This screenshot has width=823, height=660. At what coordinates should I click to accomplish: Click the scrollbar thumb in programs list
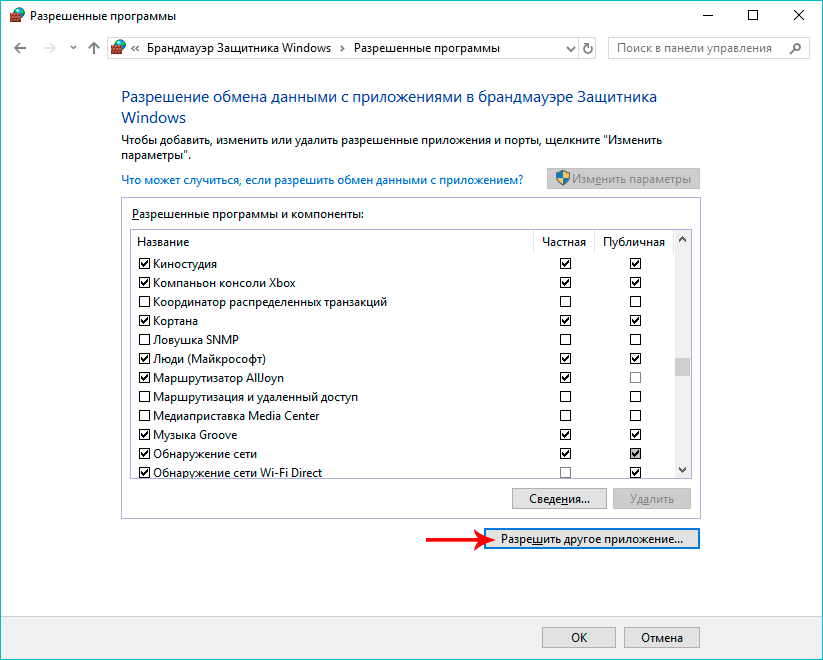tap(682, 367)
